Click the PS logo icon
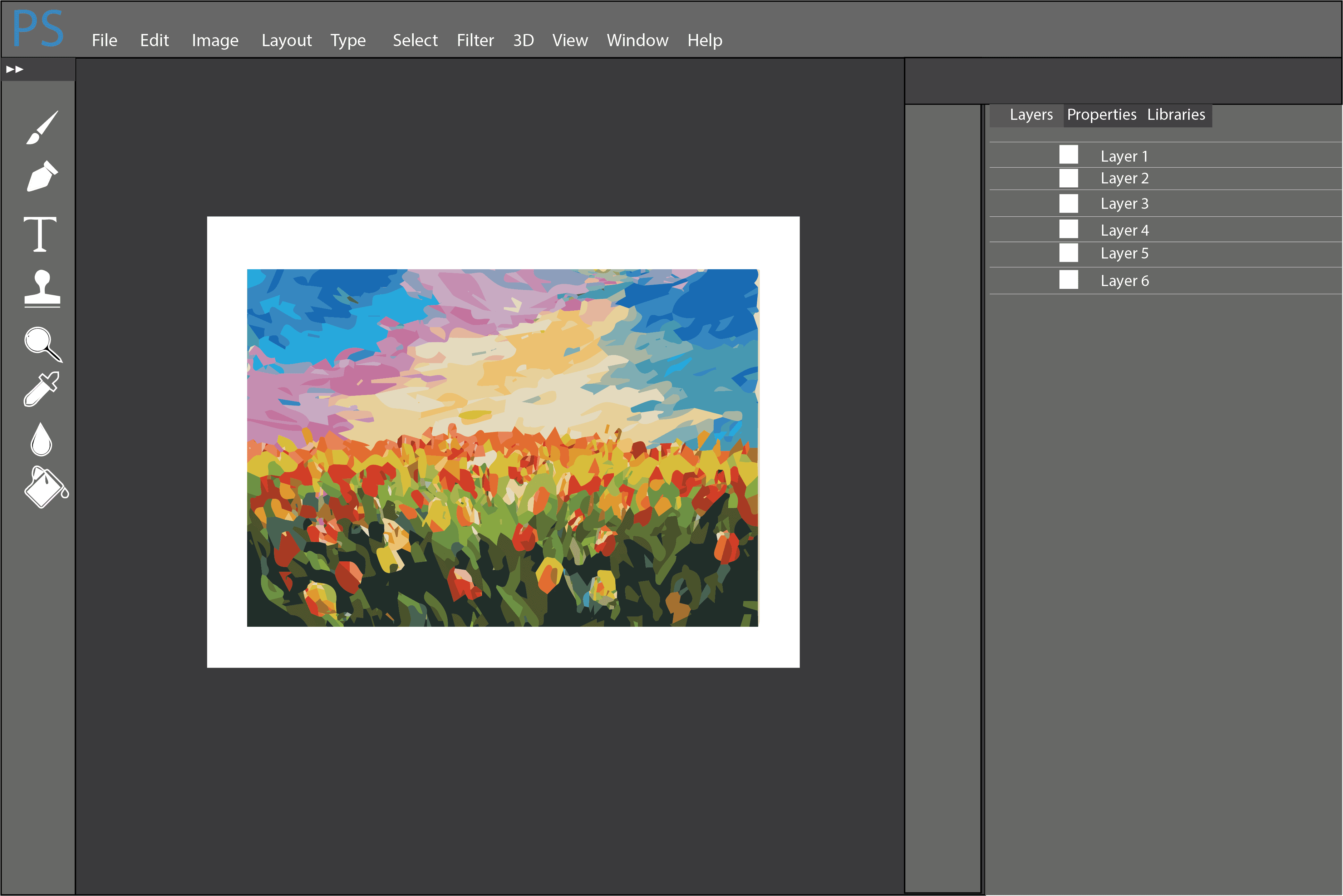Viewport: 1343px width, 896px height. (38, 29)
